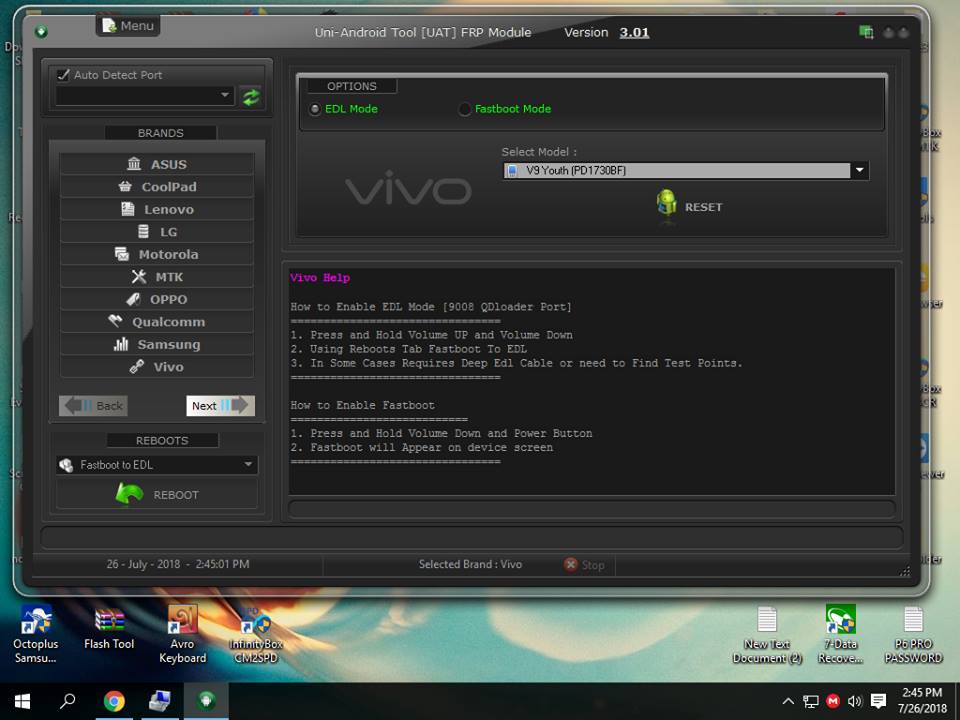
Task: Click the LG database icon
Action: [143, 231]
